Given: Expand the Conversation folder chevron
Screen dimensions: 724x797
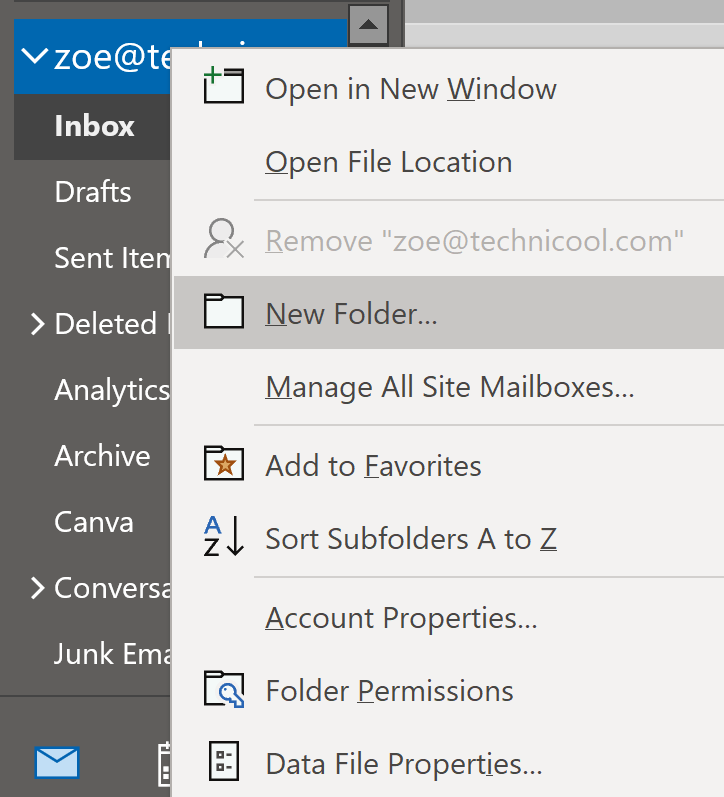Looking at the screenshot, I should [38, 588].
